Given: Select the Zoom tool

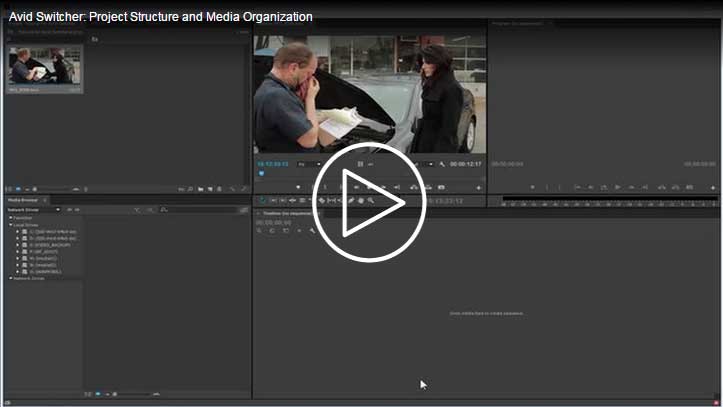Looking at the screenshot, I should (x=371, y=201).
